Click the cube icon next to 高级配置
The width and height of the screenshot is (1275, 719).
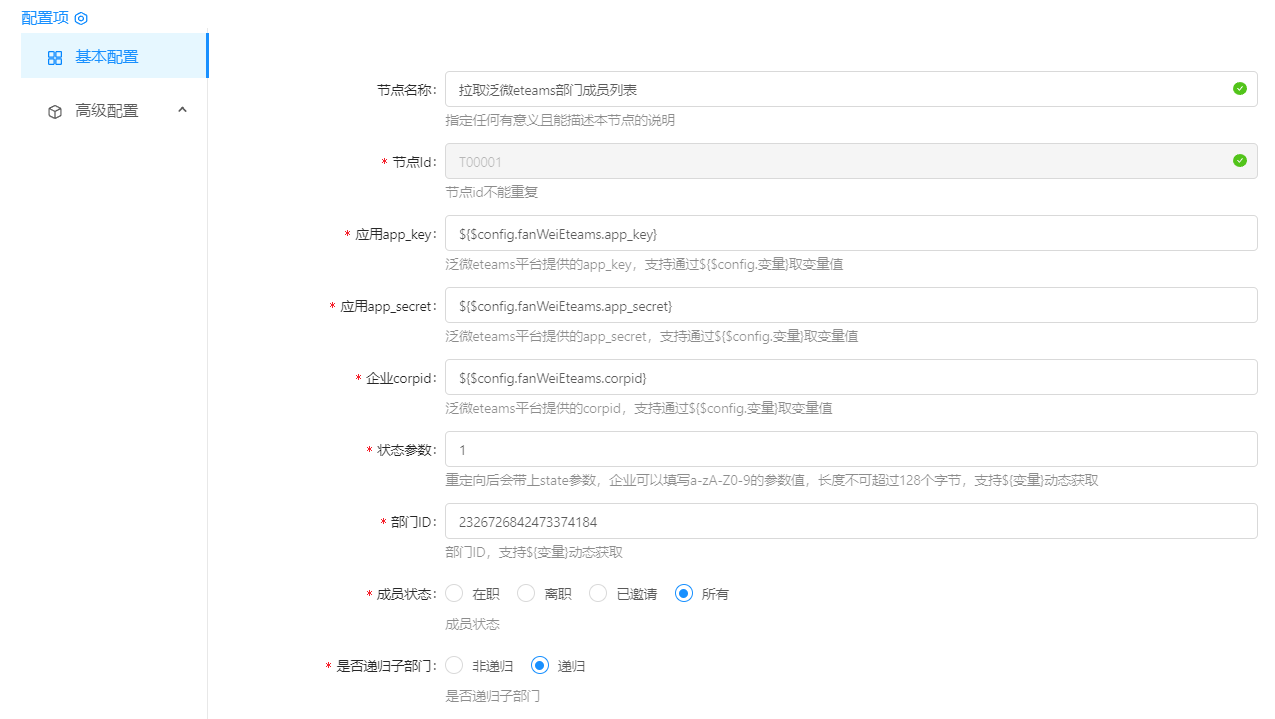tap(55, 112)
